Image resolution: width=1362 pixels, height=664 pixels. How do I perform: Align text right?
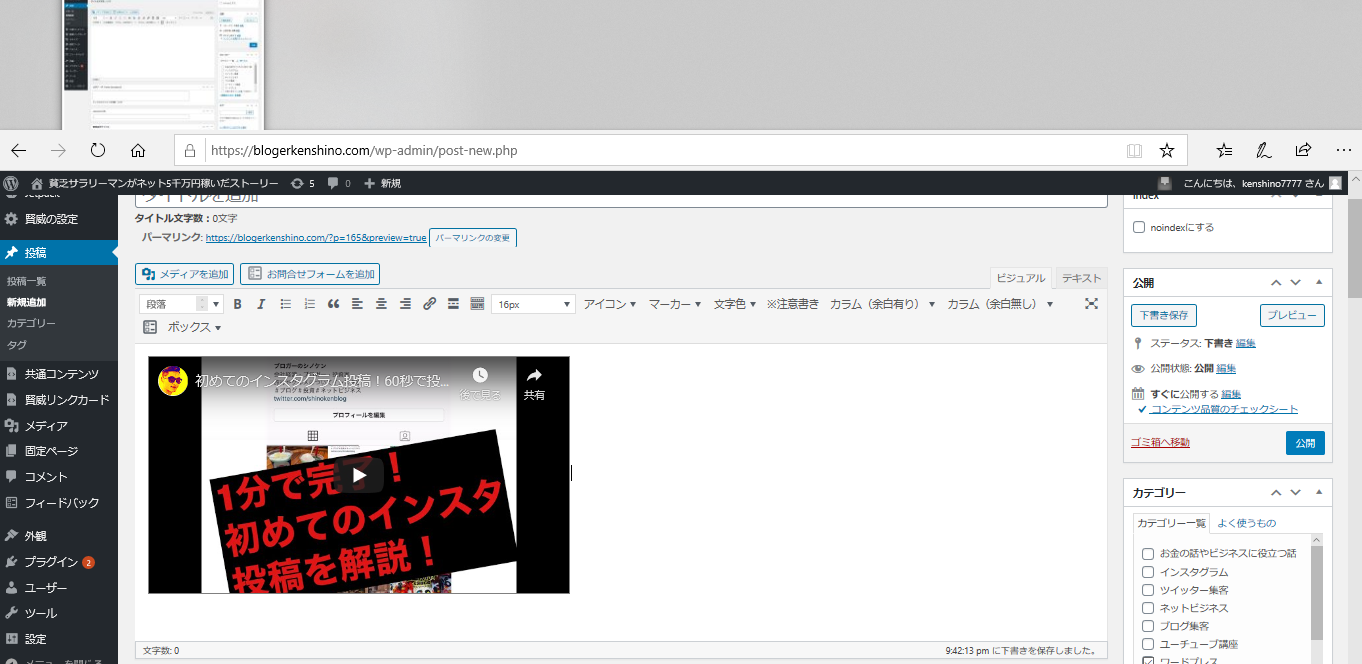pos(405,304)
